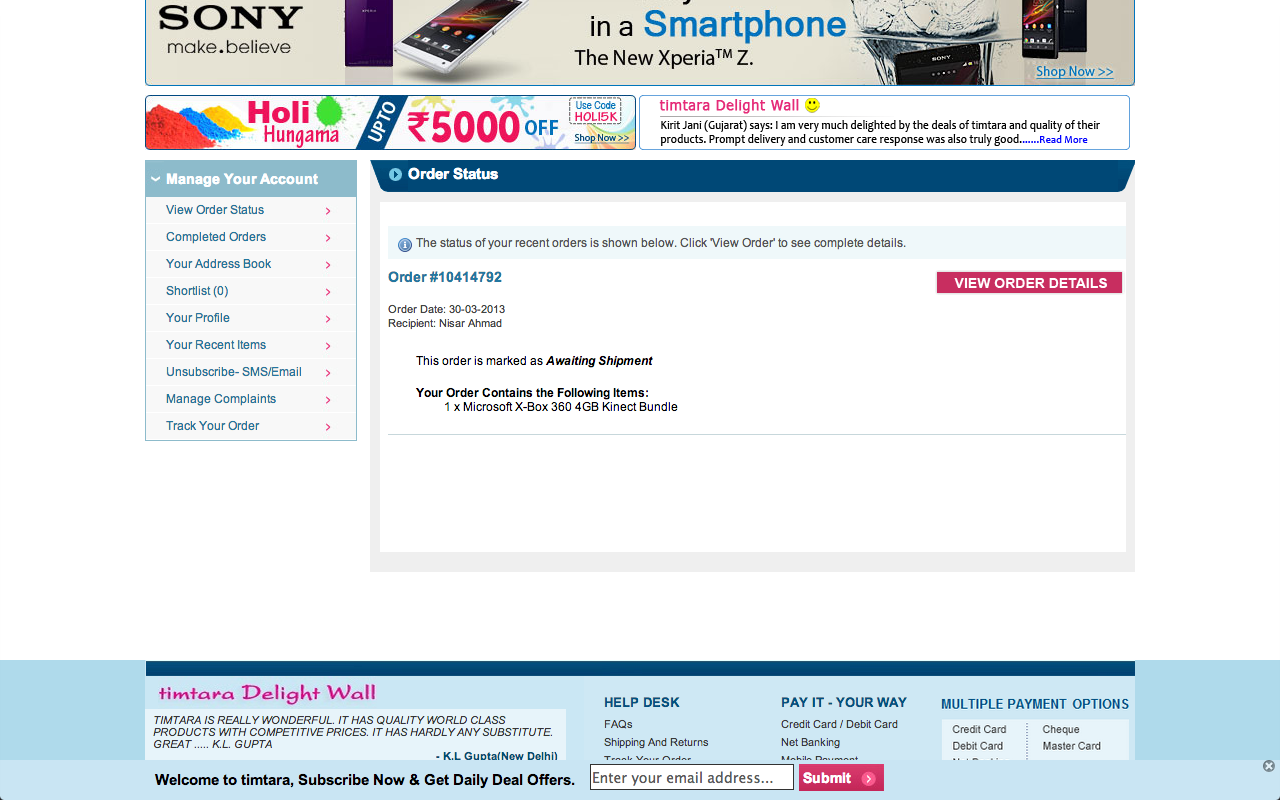
Task: Click the info icon in status notice
Action: (x=405, y=244)
